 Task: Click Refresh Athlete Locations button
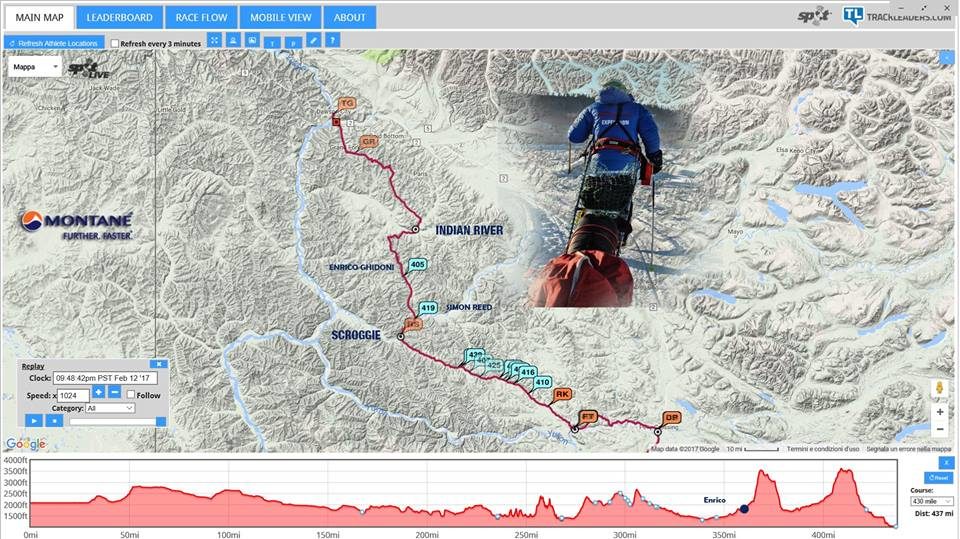point(54,43)
